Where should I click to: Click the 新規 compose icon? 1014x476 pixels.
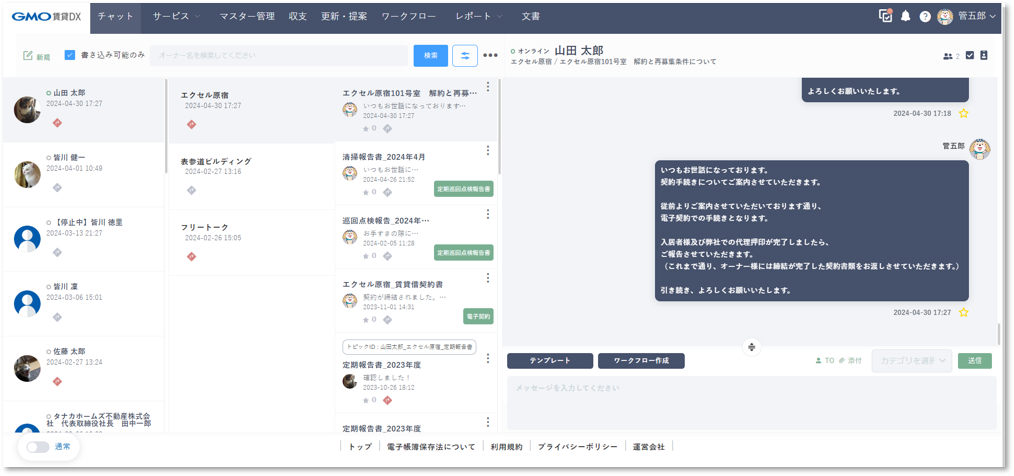pyautogui.click(x=28, y=56)
